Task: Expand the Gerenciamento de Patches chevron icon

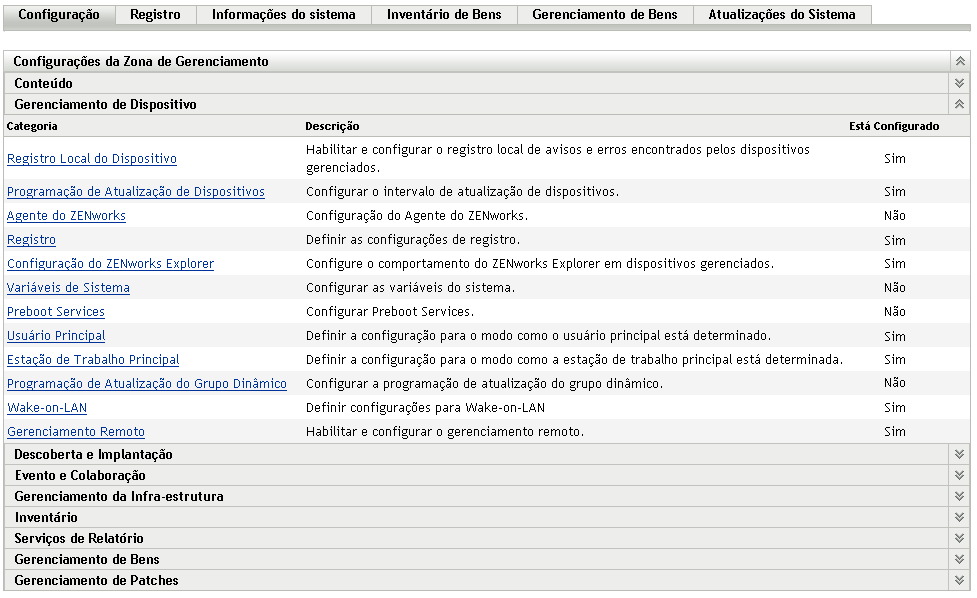Action: 958,580
